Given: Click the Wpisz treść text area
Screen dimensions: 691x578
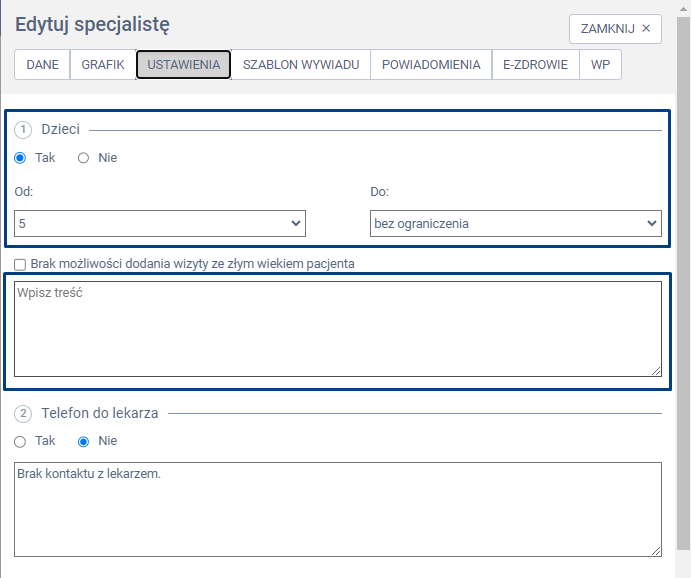Looking at the screenshot, I should 337,328.
